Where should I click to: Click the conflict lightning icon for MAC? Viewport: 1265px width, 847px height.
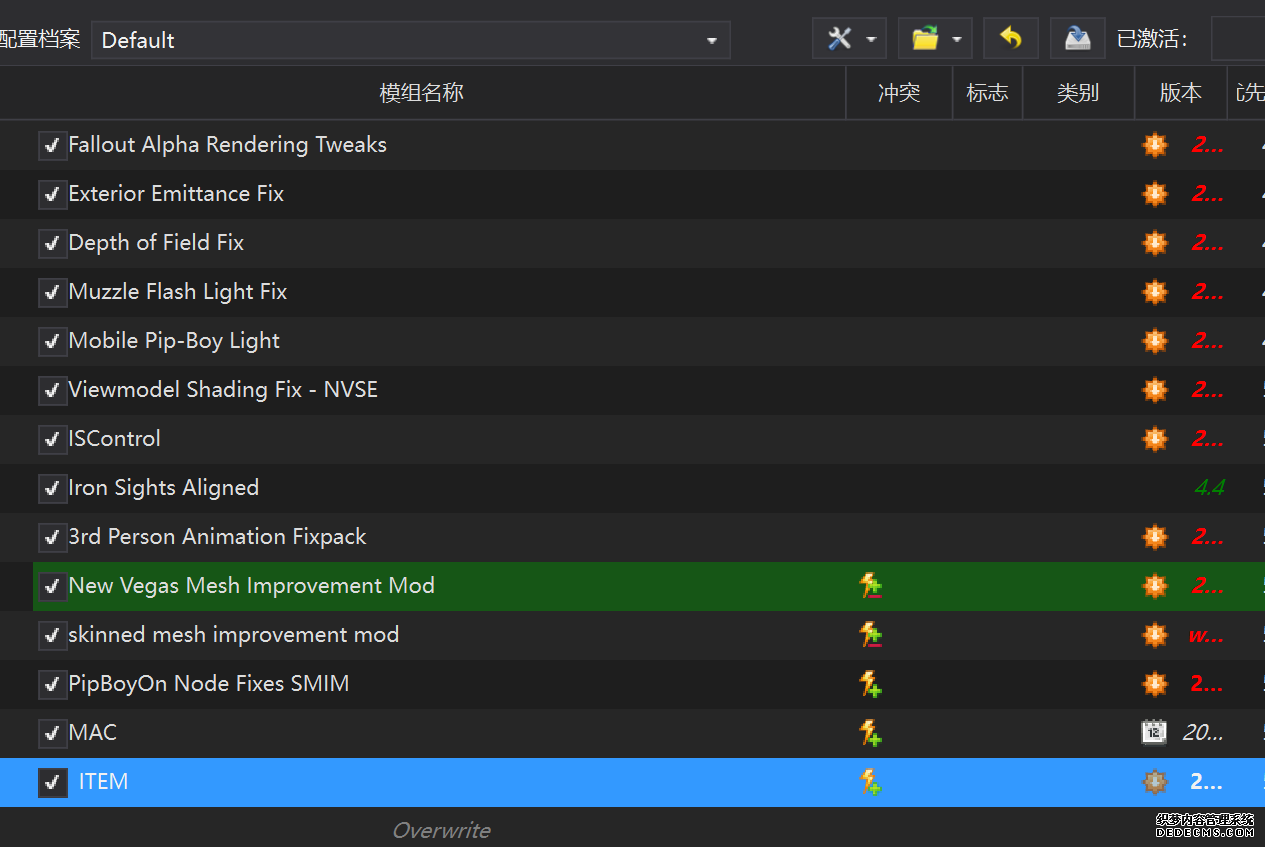(870, 733)
